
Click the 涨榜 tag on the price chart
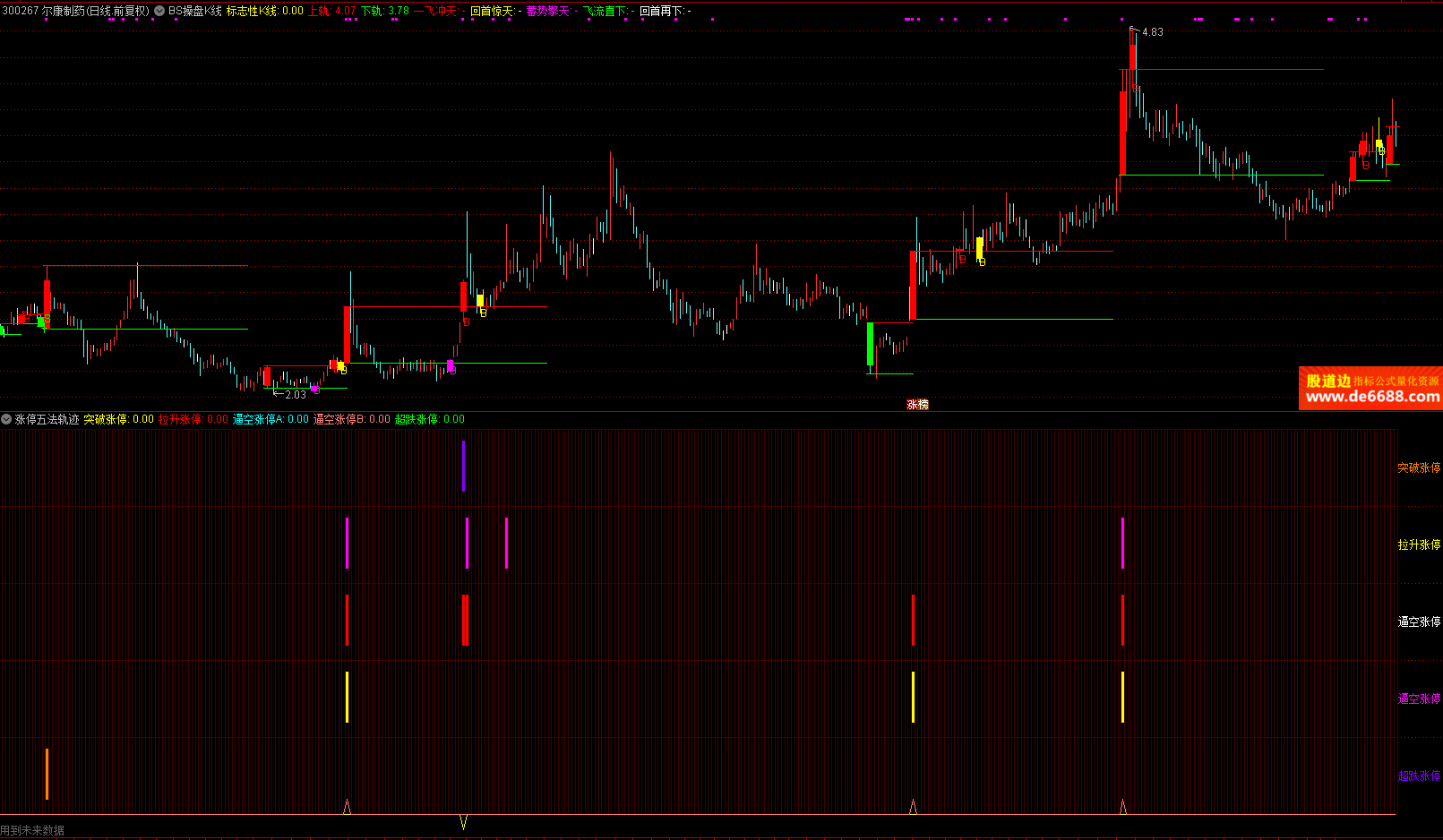click(917, 405)
